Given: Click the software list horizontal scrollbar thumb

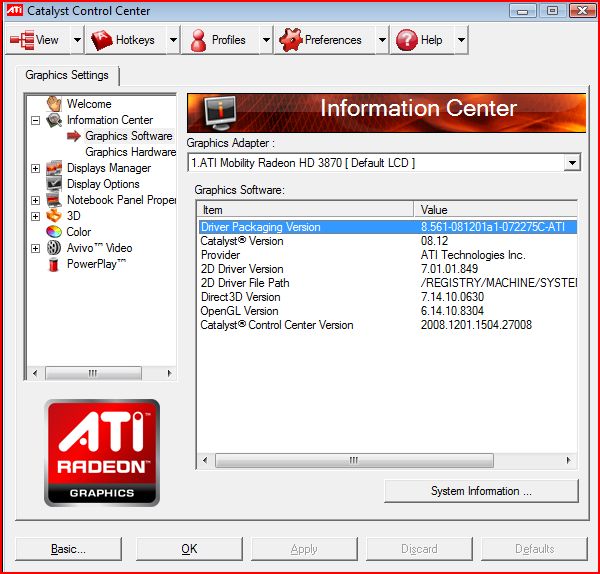Looking at the screenshot, I should pyautogui.click(x=354, y=460).
